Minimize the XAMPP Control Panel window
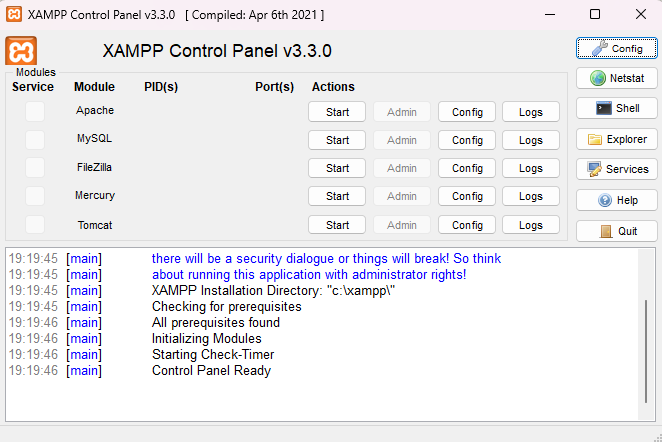The image size is (662, 442). pyautogui.click(x=550, y=14)
